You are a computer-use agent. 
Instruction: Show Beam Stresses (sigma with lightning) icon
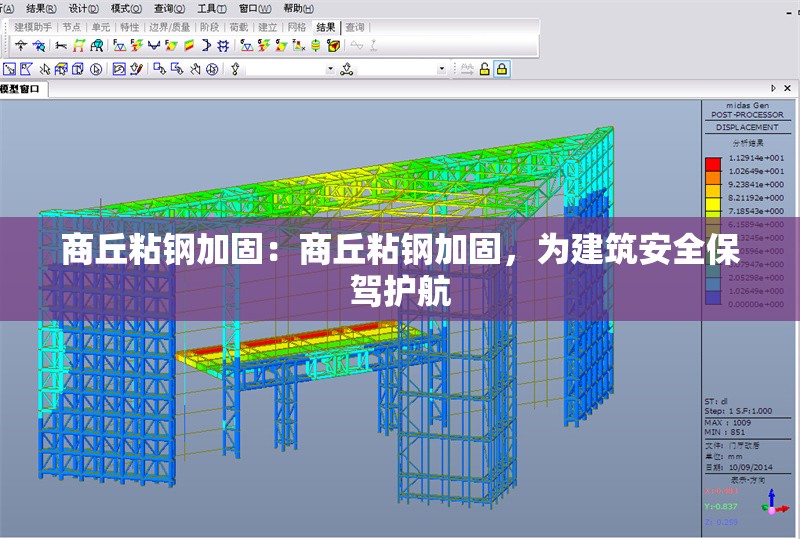pos(264,46)
